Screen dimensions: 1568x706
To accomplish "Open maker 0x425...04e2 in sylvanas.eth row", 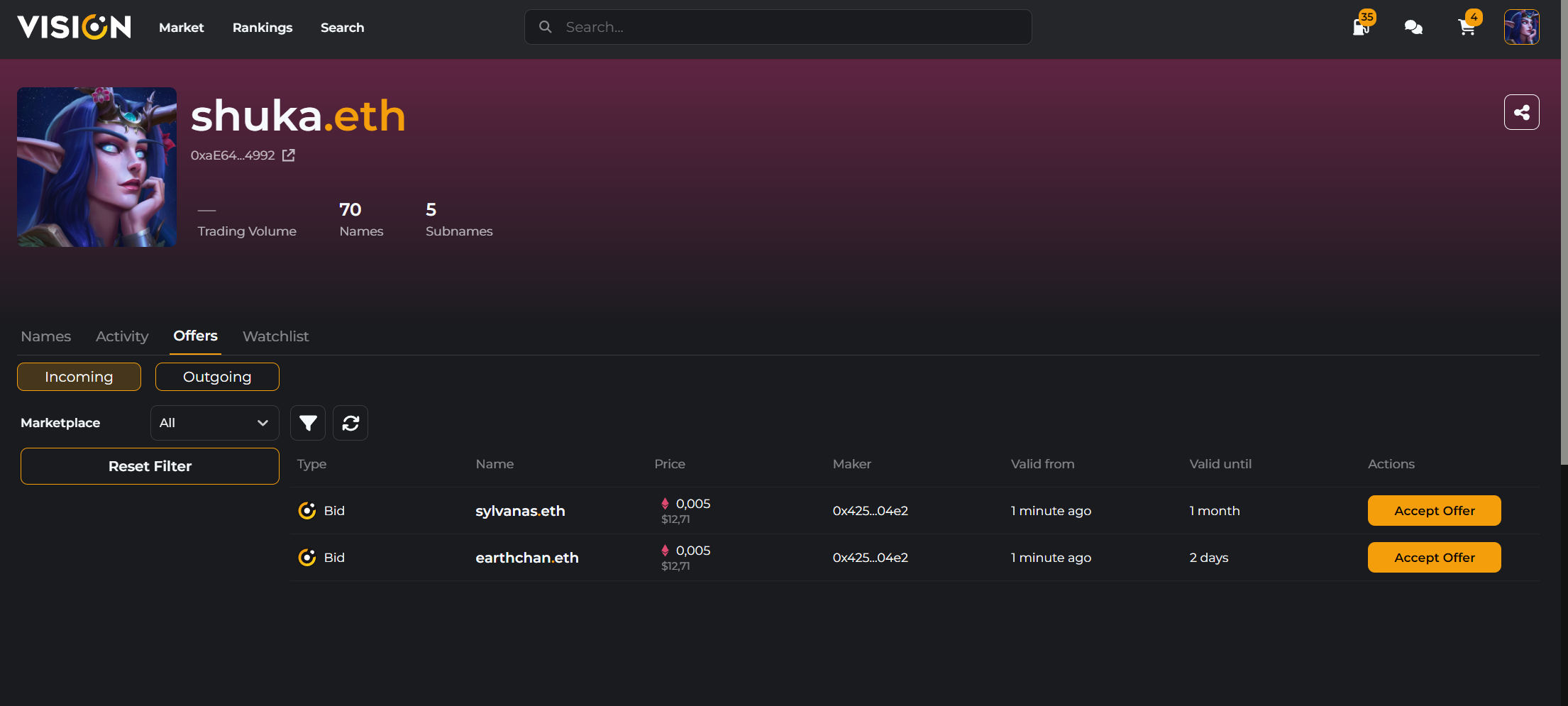I will (x=871, y=511).
